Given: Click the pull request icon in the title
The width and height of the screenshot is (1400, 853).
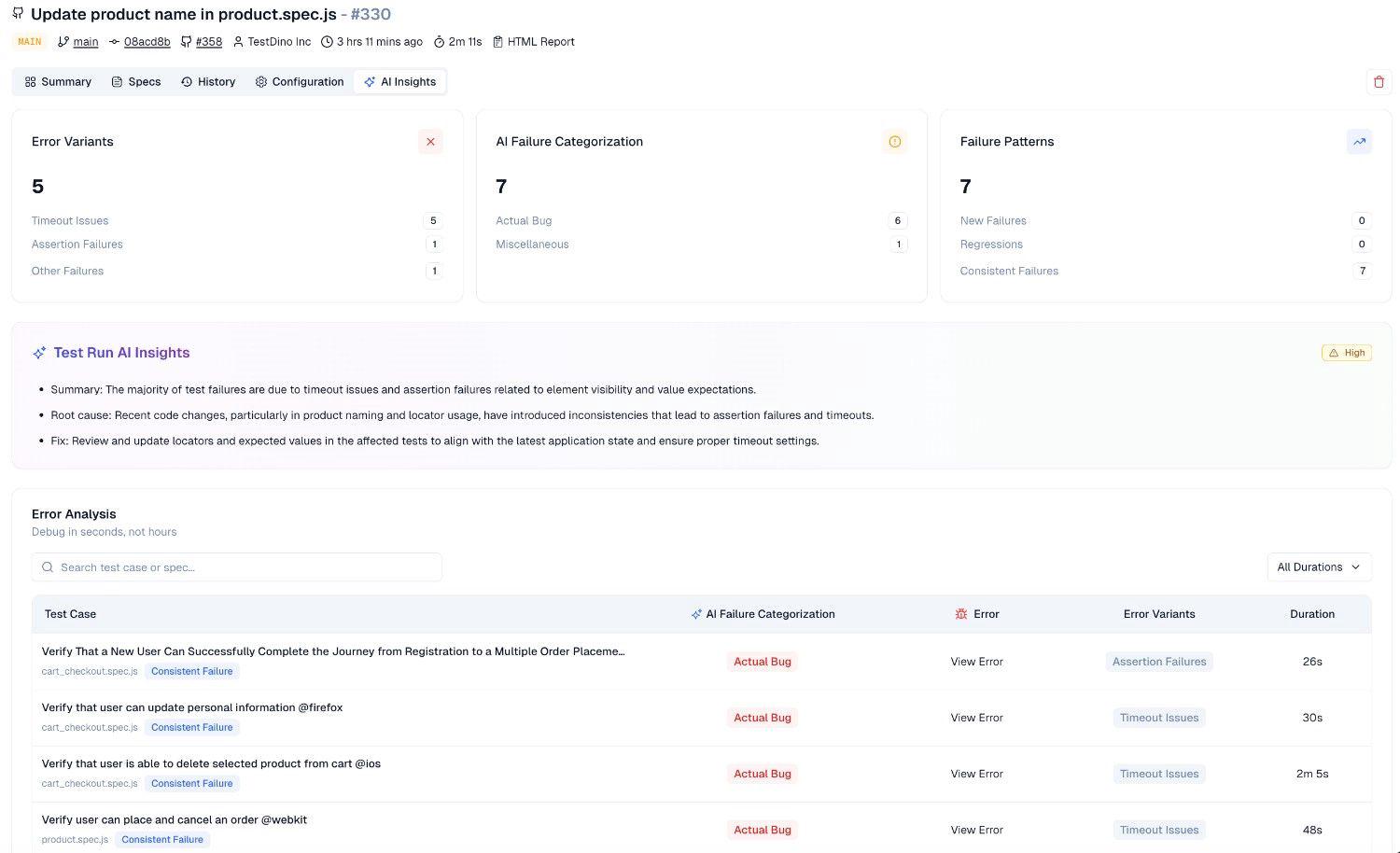Looking at the screenshot, I should 18,14.
